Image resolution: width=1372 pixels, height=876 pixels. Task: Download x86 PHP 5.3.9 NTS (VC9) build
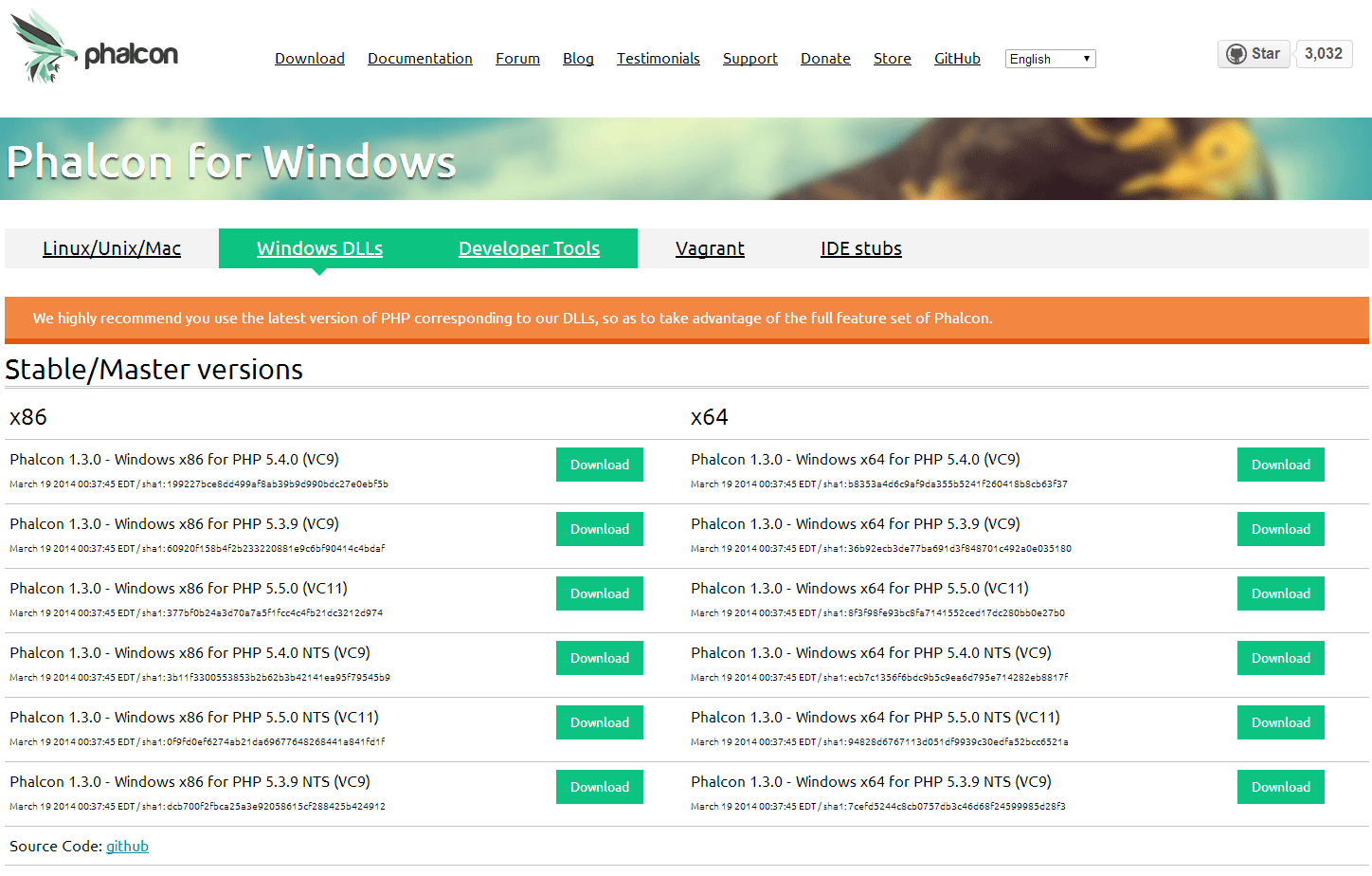600,787
